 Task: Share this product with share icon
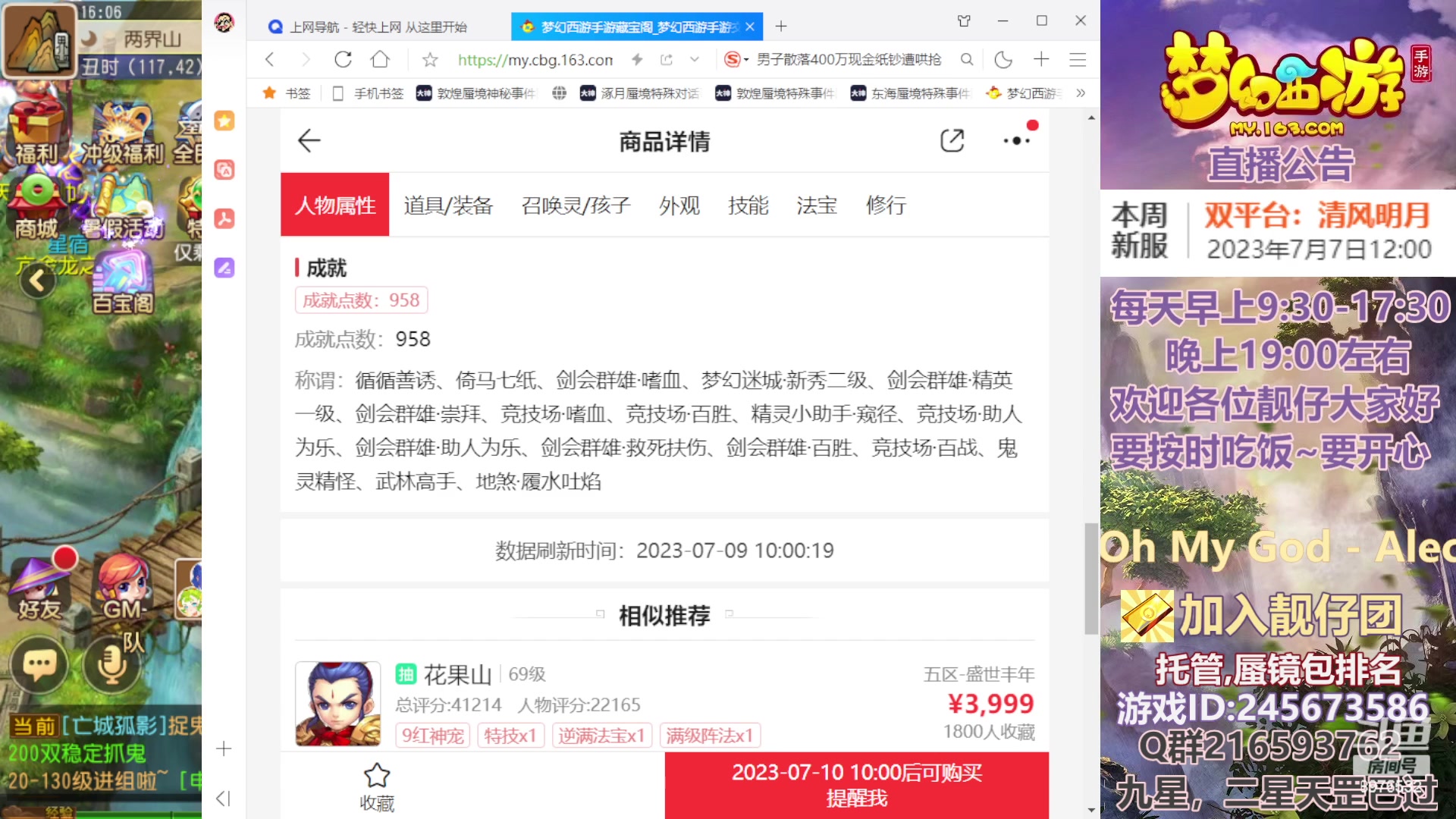(952, 141)
